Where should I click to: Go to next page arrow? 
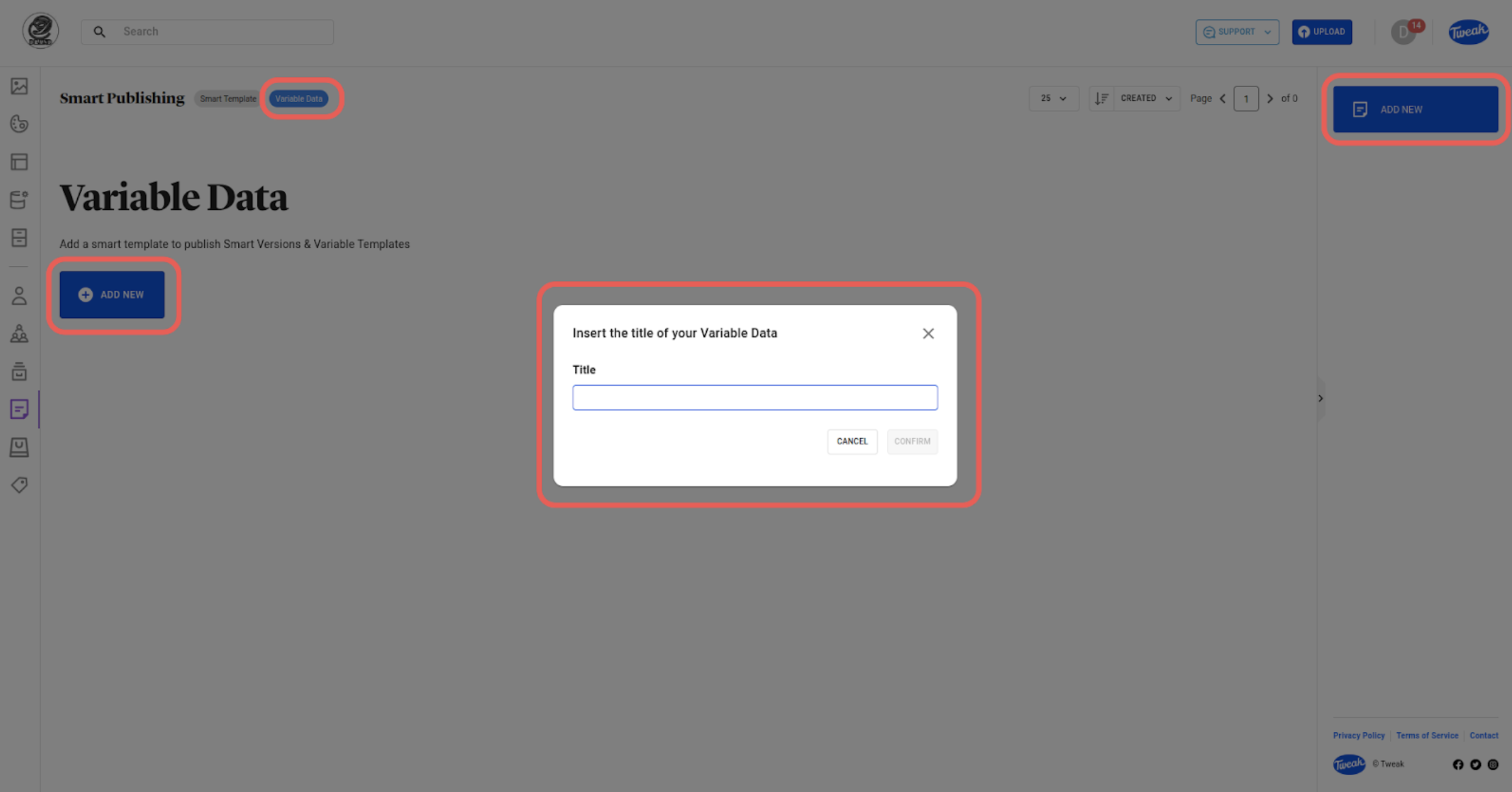(1270, 99)
